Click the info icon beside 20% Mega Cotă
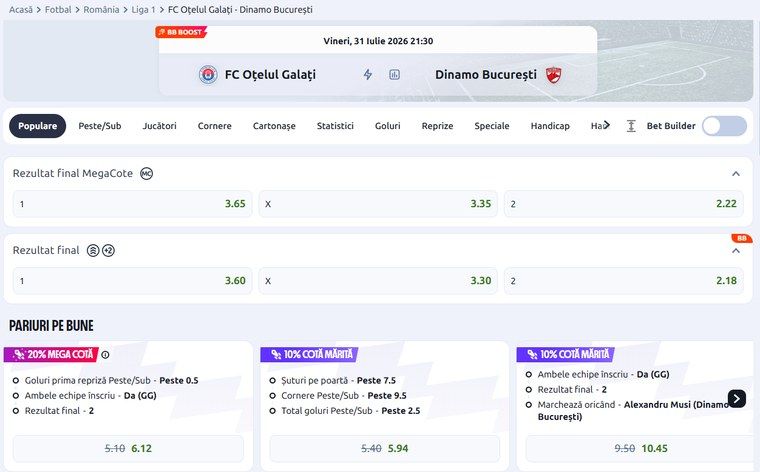 (x=105, y=355)
